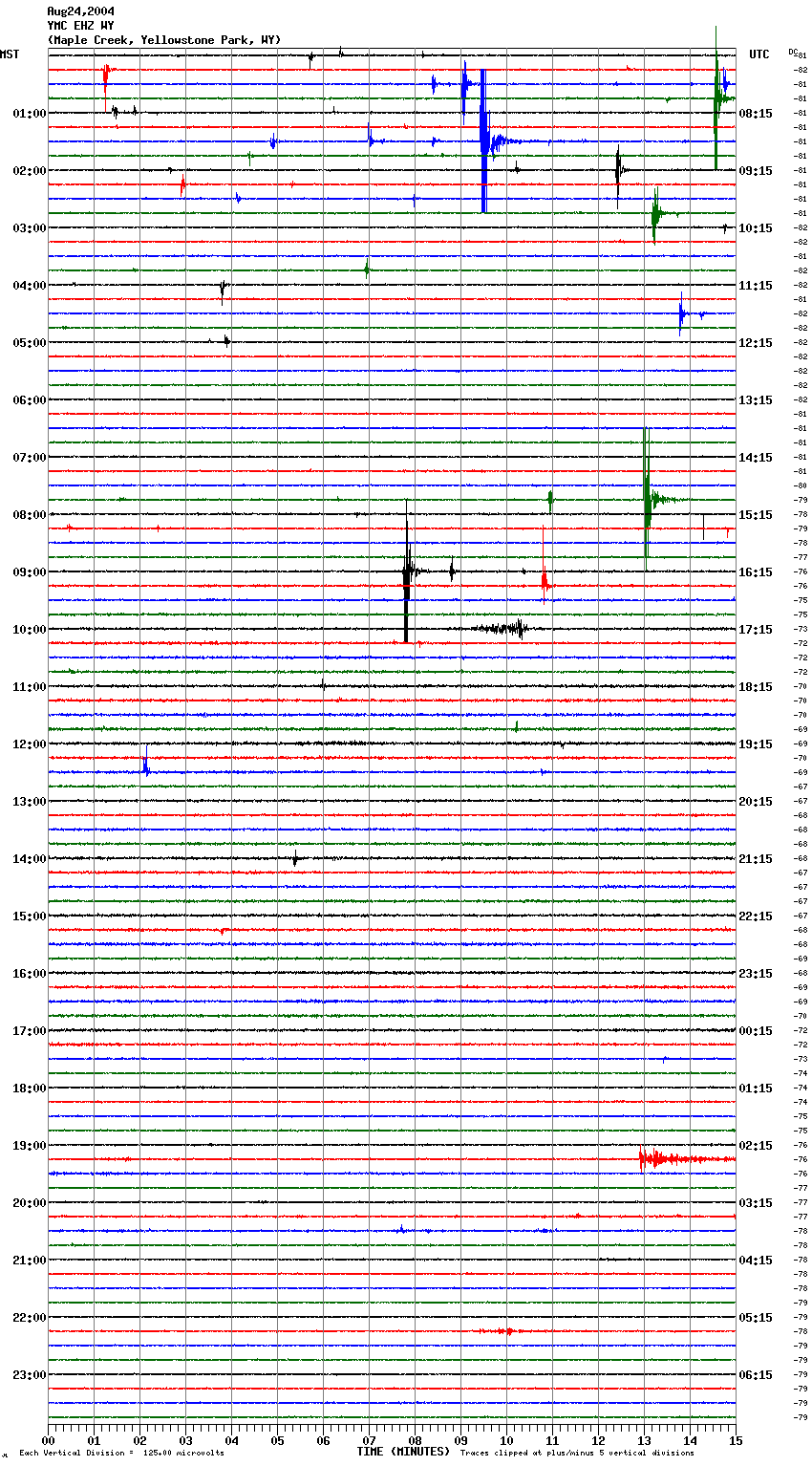Click the Maple Creek, Yellowstone Park location title
This screenshot has width=812, height=1466.
[x=164, y=40]
